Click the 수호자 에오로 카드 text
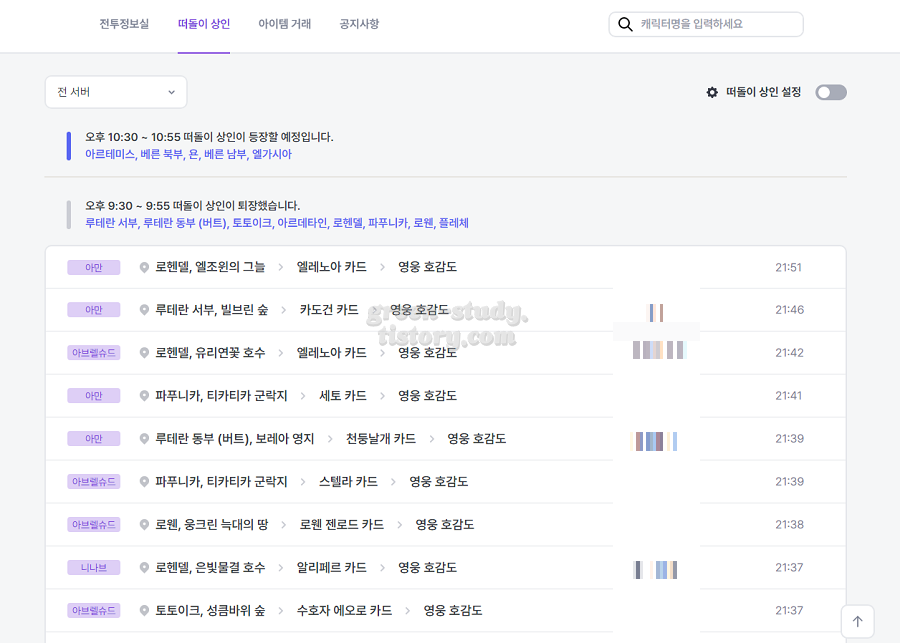The height and width of the screenshot is (643, 900). pos(344,611)
